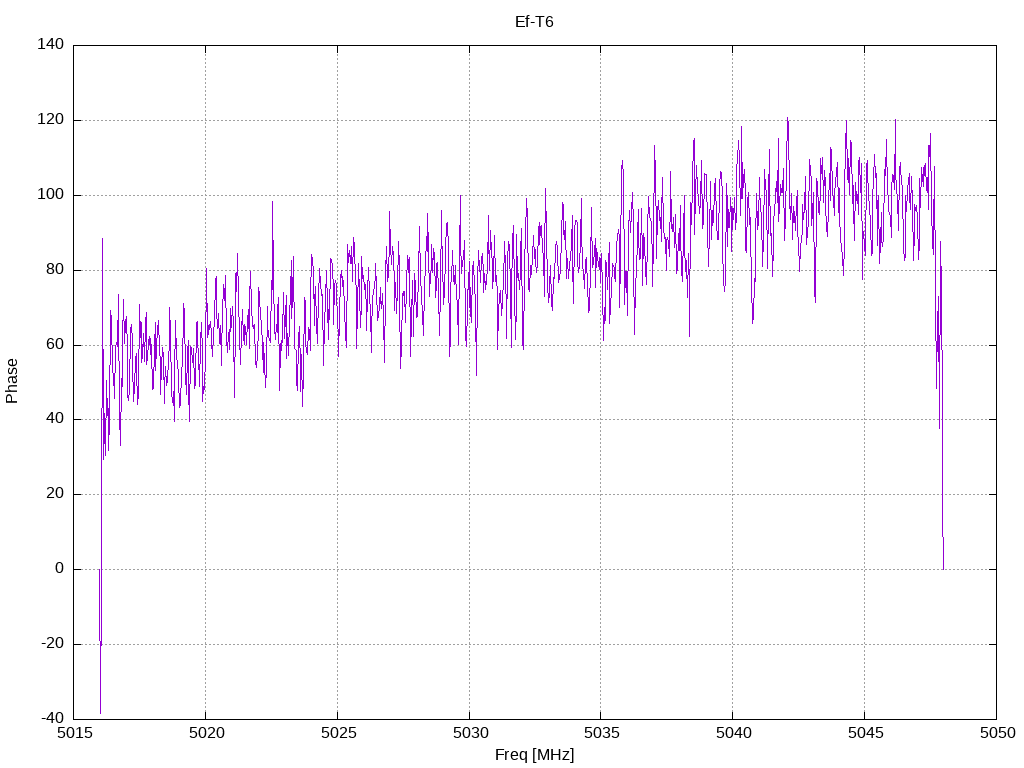Click the "Freq [MHz]" x-axis label
1024x768 pixels.
534,755
